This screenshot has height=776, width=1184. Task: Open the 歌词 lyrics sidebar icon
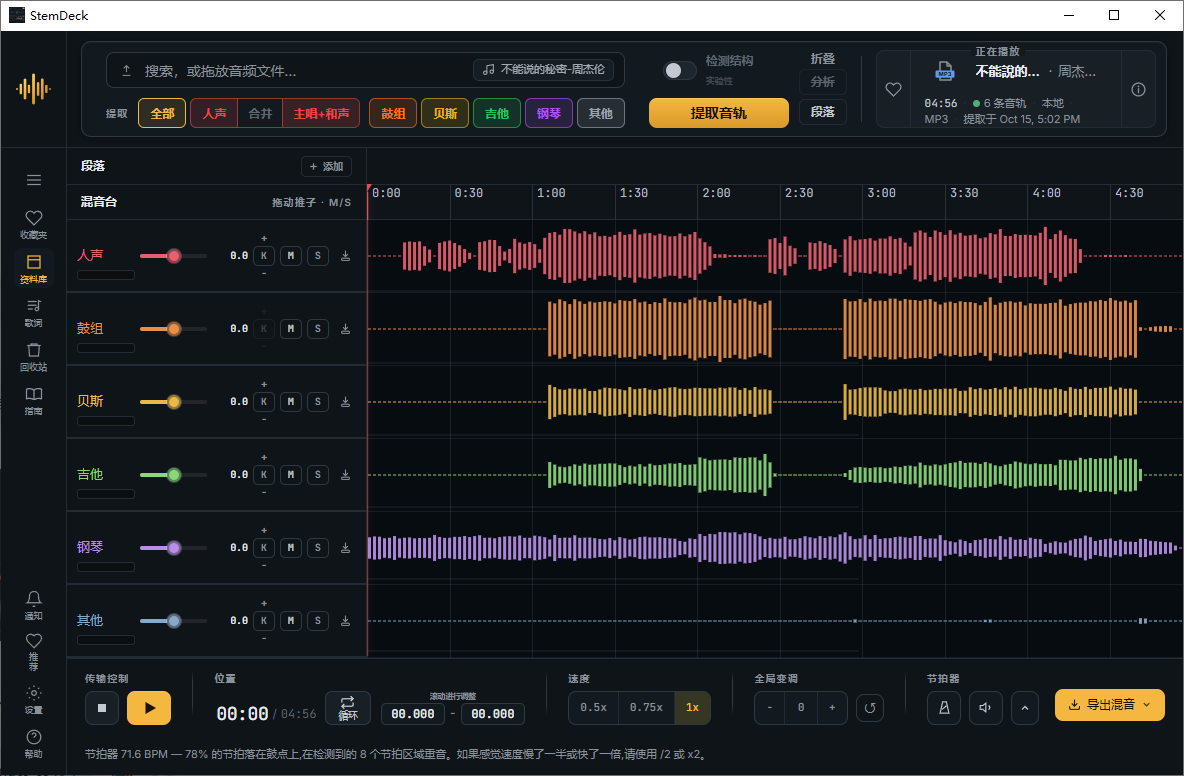click(33, 313)
